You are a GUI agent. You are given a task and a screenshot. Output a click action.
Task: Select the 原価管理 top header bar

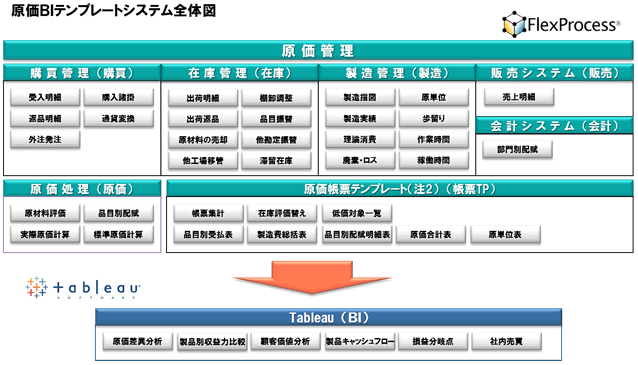coord(318,50)
